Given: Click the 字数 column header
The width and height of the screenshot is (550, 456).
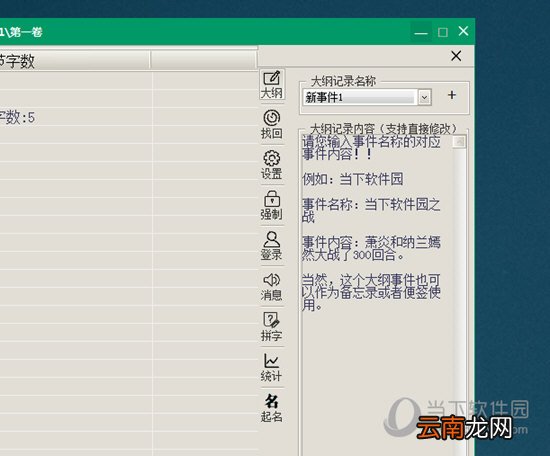Looking at the screenshot, I should (x=74, y=60).
